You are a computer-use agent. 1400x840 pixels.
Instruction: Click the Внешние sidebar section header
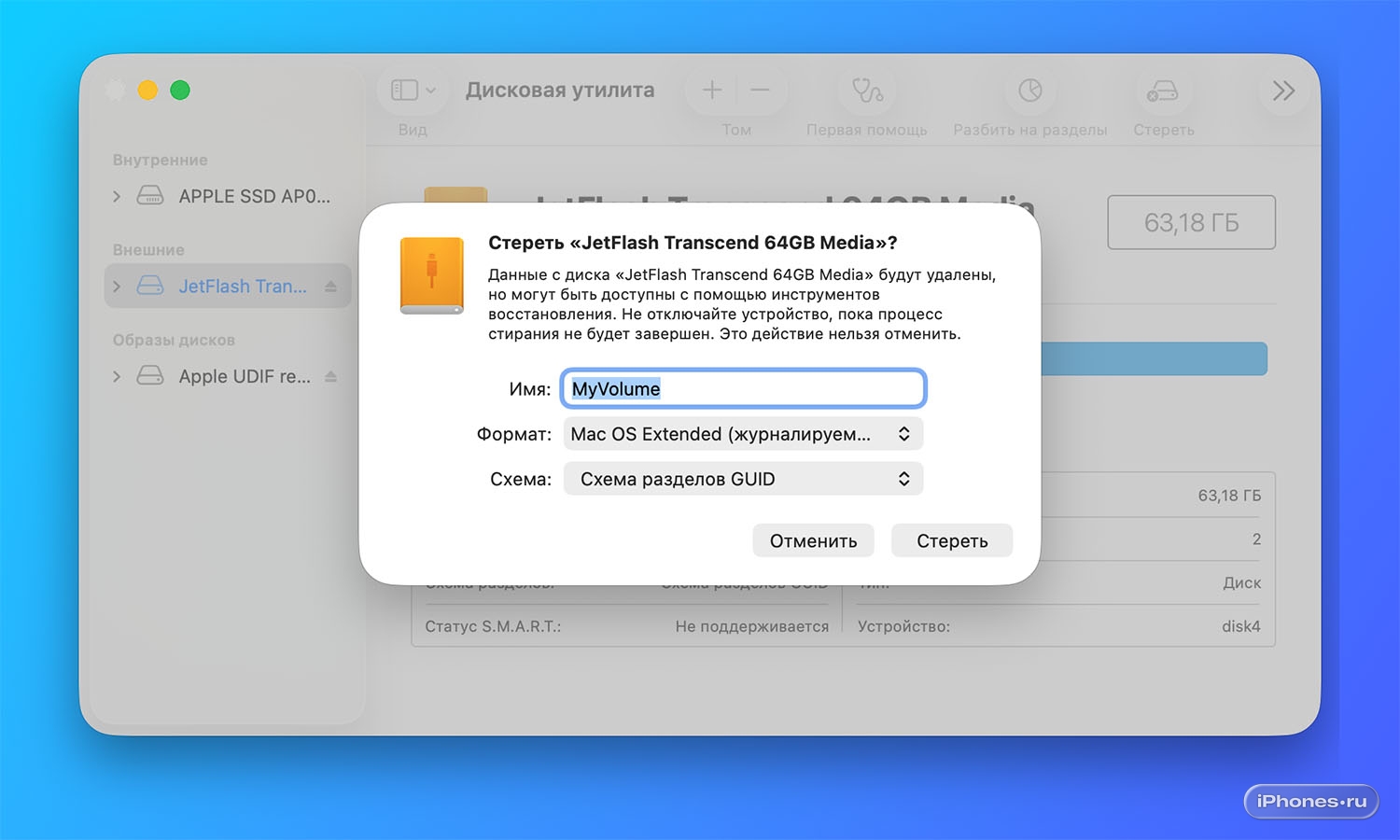[x=148, y=250]
